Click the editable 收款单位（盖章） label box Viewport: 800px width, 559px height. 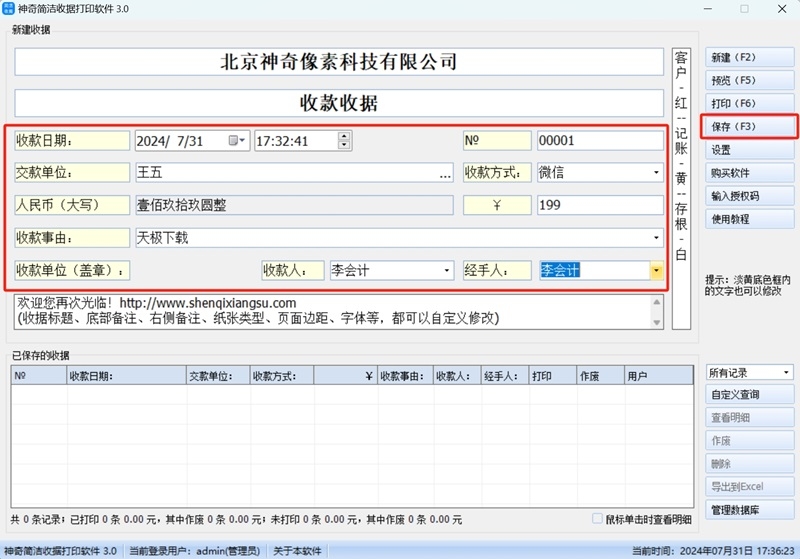pyautogui.click(x=72, y=270)
